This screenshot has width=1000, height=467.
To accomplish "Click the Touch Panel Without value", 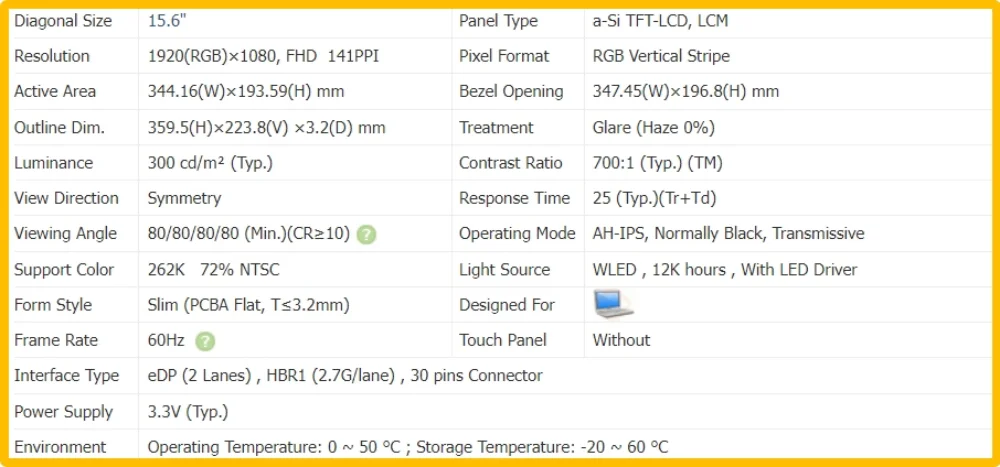I will [621, 340].
